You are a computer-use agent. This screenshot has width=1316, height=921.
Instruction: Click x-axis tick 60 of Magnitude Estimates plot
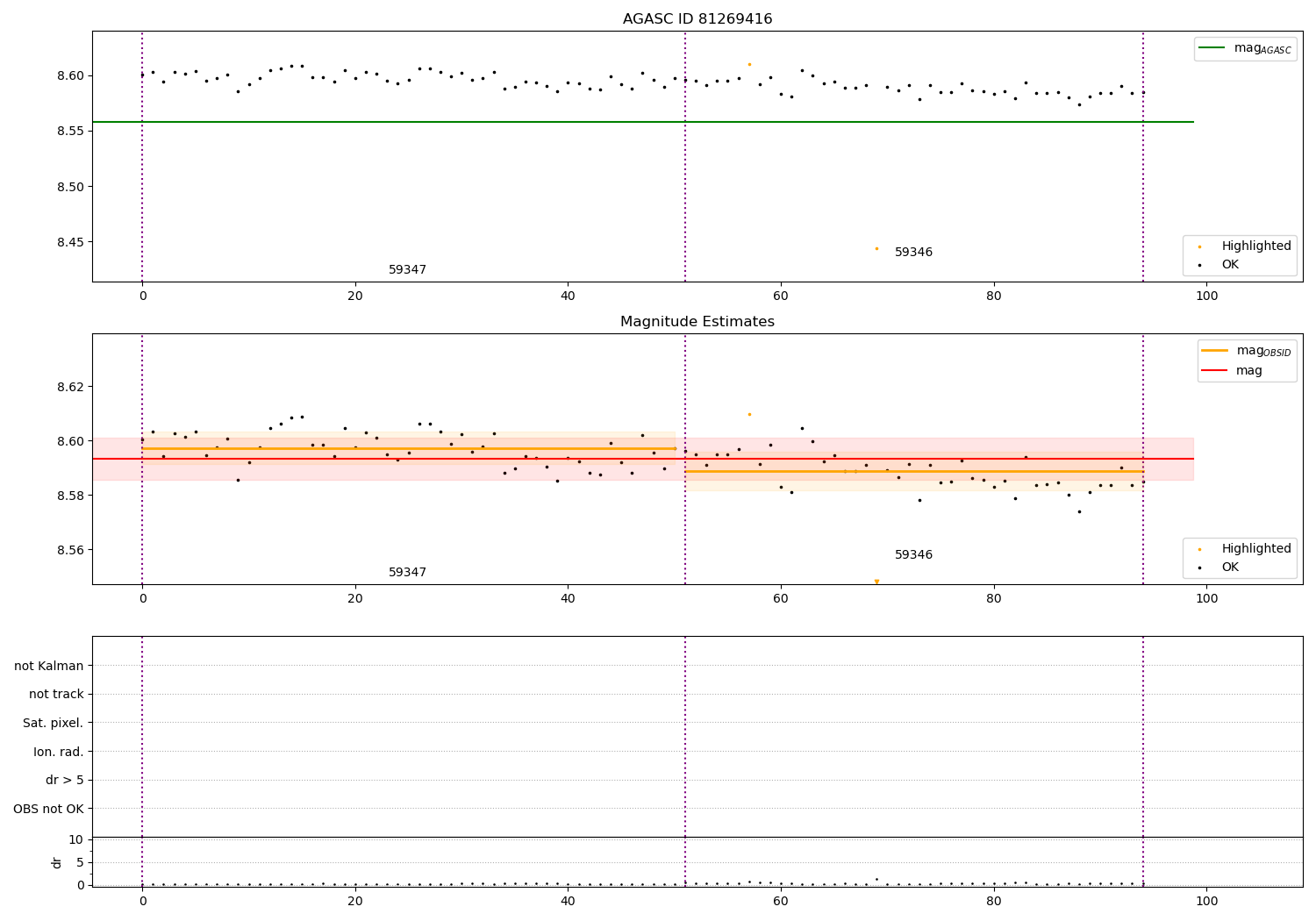pos(781,598)
